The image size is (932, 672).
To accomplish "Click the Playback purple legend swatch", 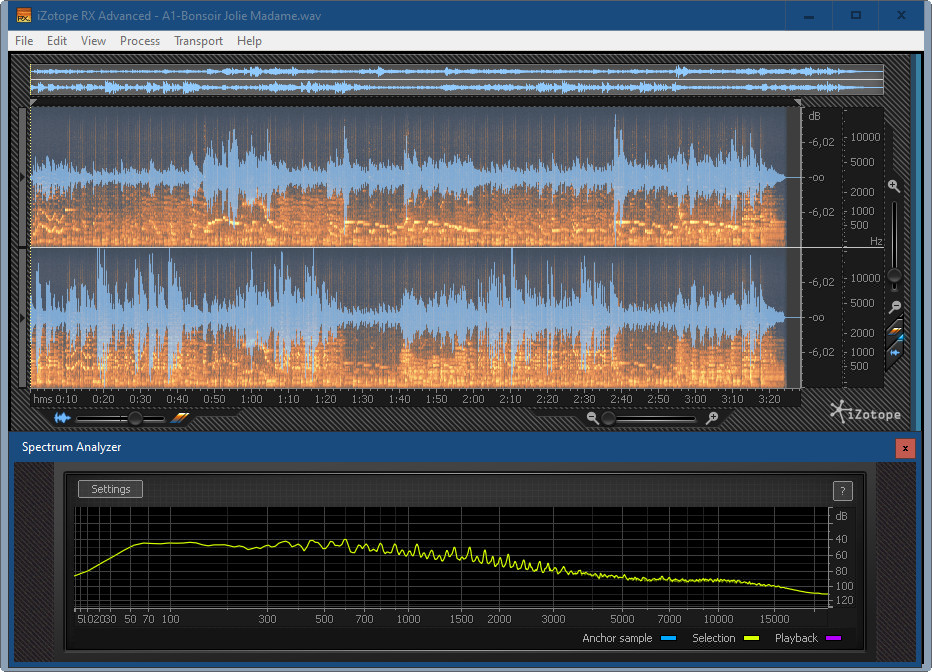I will (834, 638).
